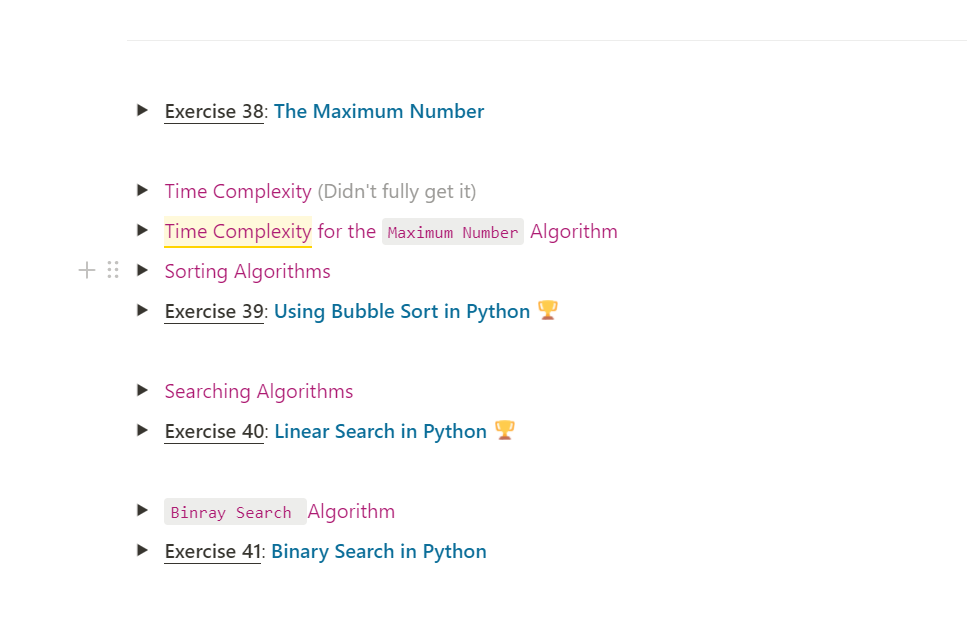
Task: Click the Binray Search inline code block
Action: [235, 511]
